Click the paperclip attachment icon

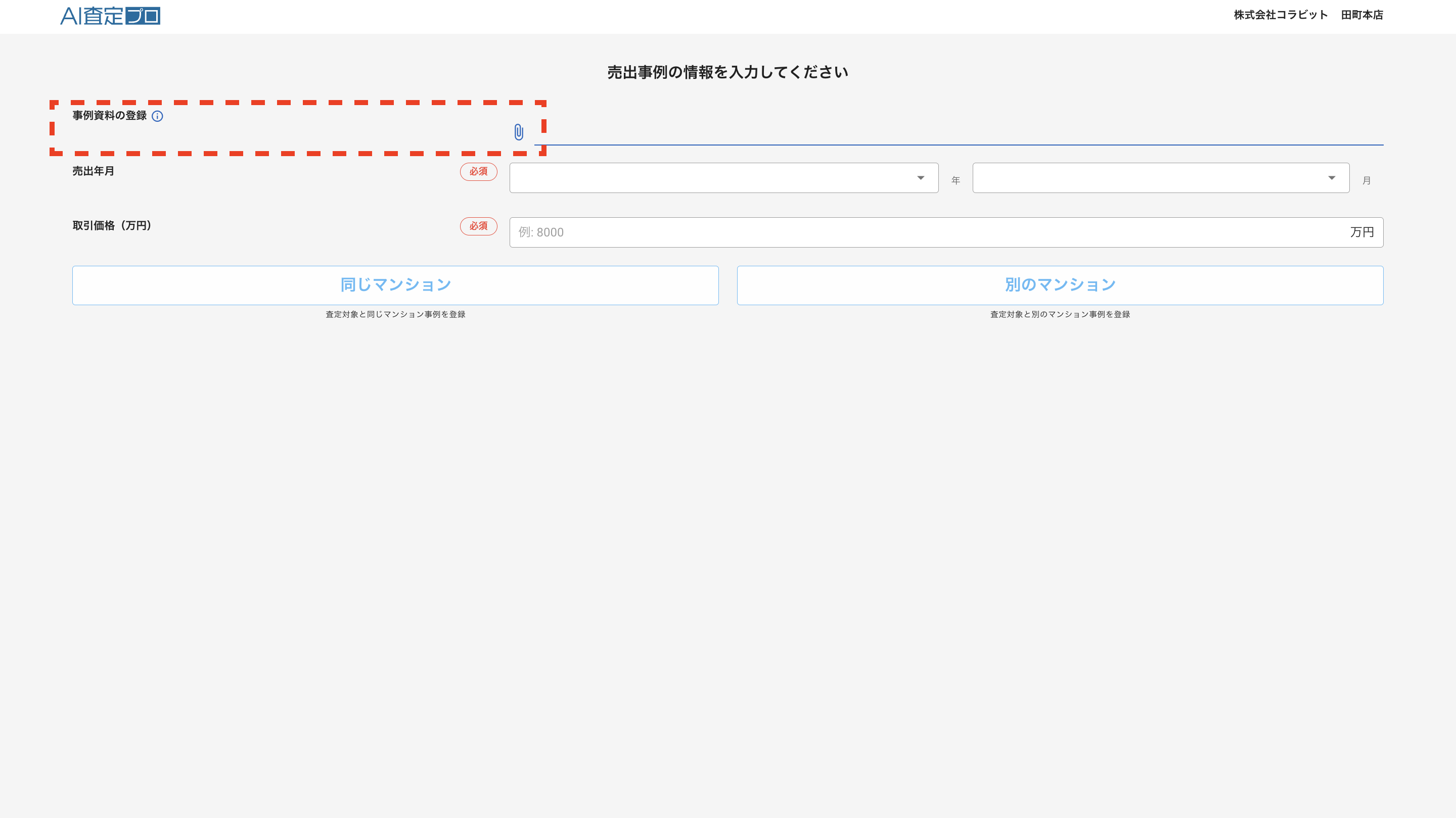point(518,132)
